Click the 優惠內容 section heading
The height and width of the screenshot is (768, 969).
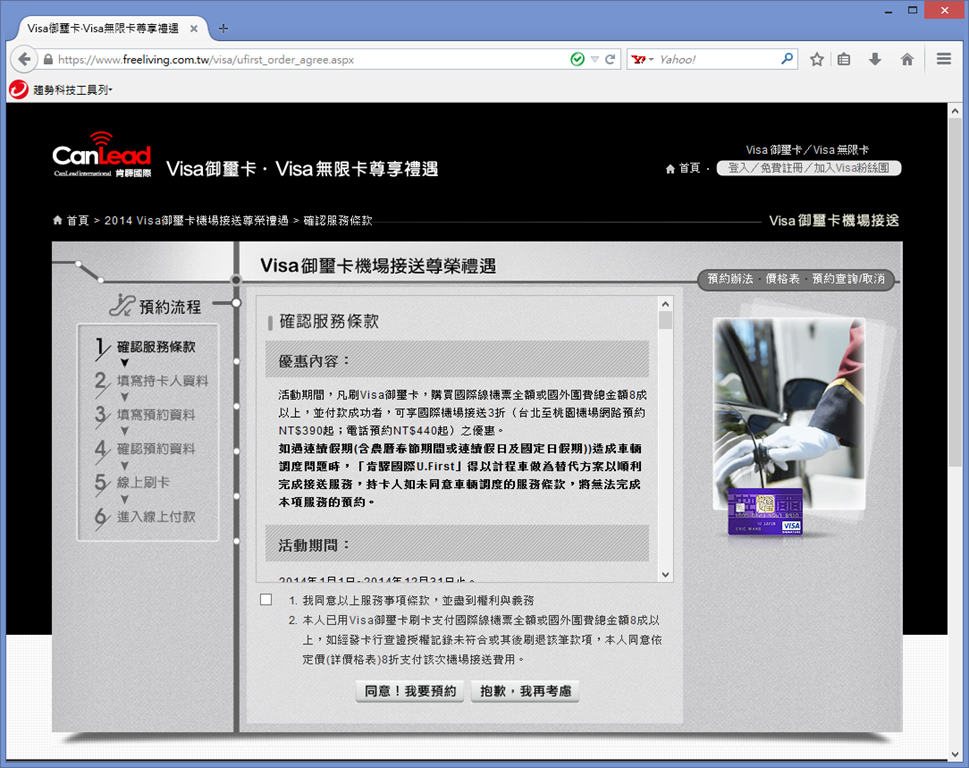(x=457, y=360)
